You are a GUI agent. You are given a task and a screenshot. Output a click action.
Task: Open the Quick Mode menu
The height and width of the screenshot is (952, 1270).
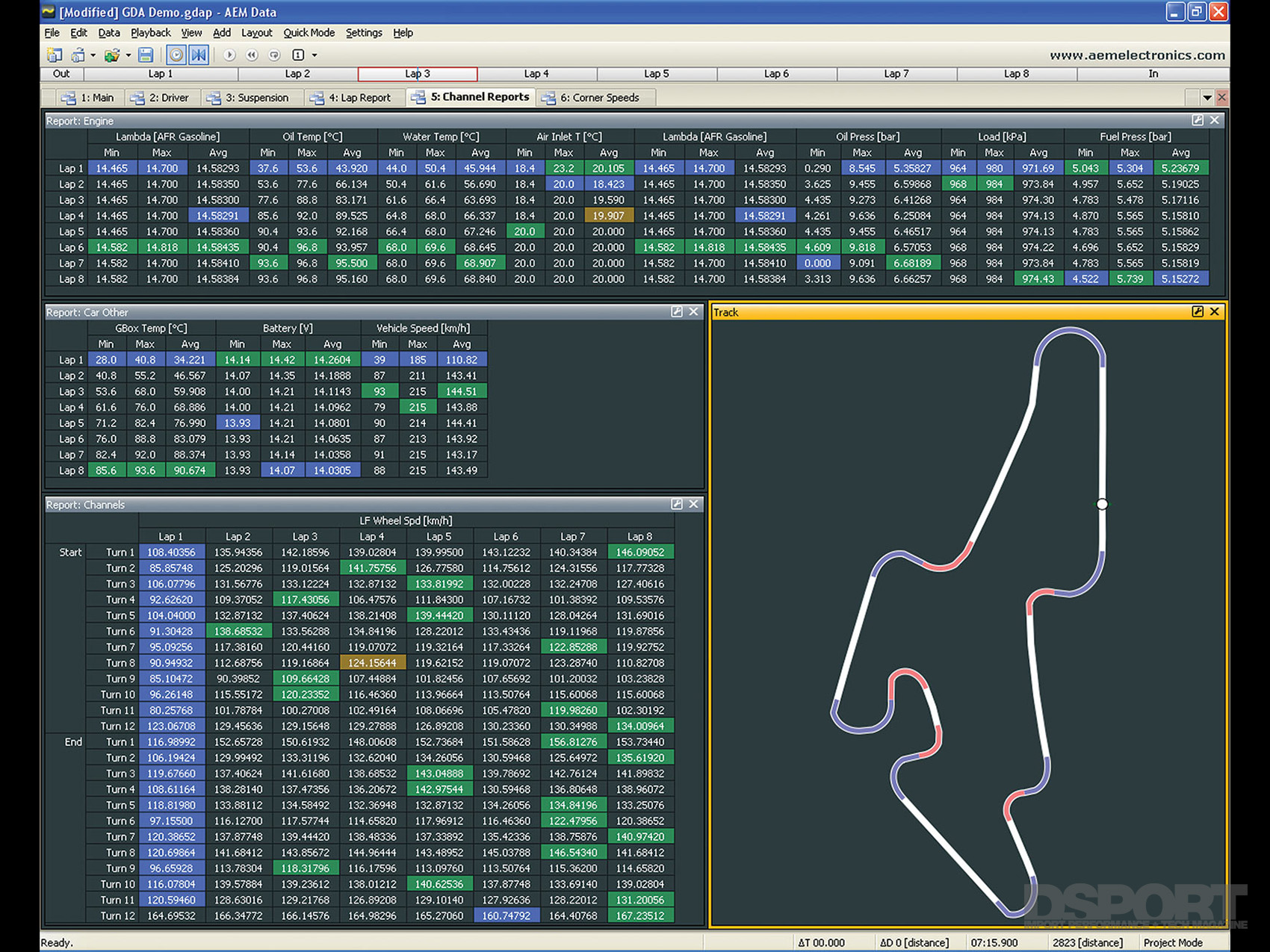click(309, 33)
